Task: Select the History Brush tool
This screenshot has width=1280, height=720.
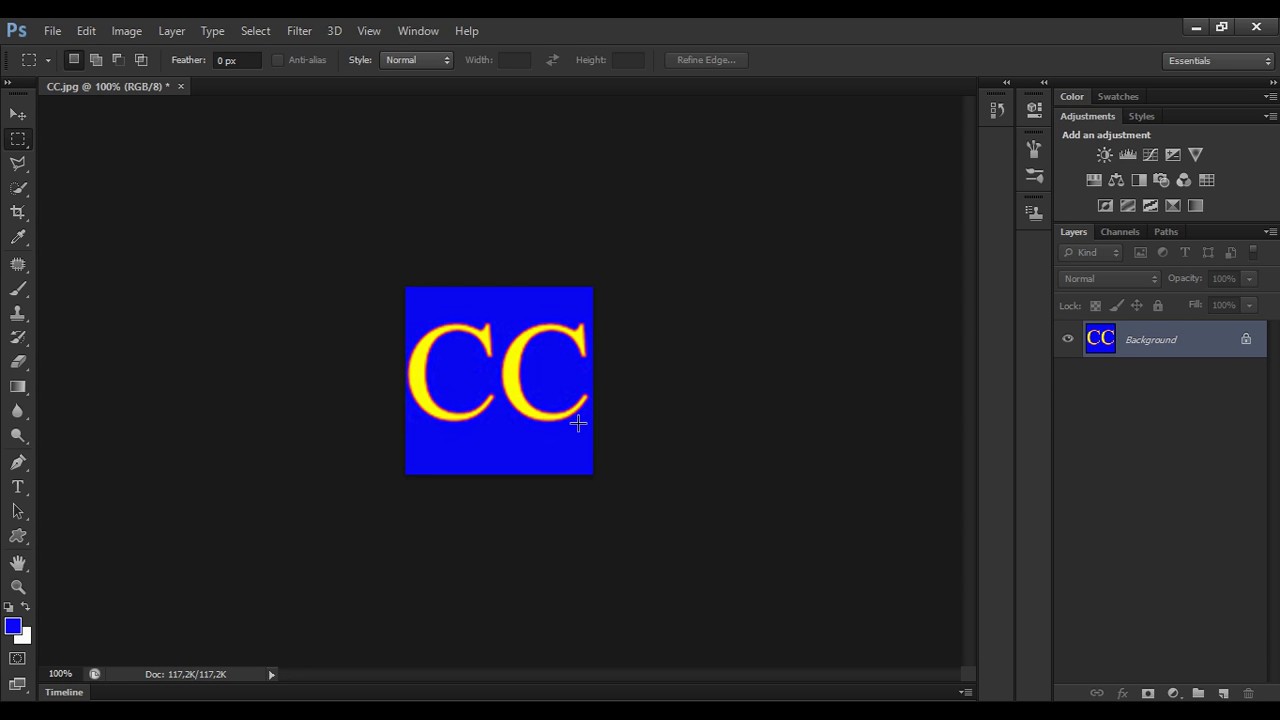Action: [x=18, y=338]
